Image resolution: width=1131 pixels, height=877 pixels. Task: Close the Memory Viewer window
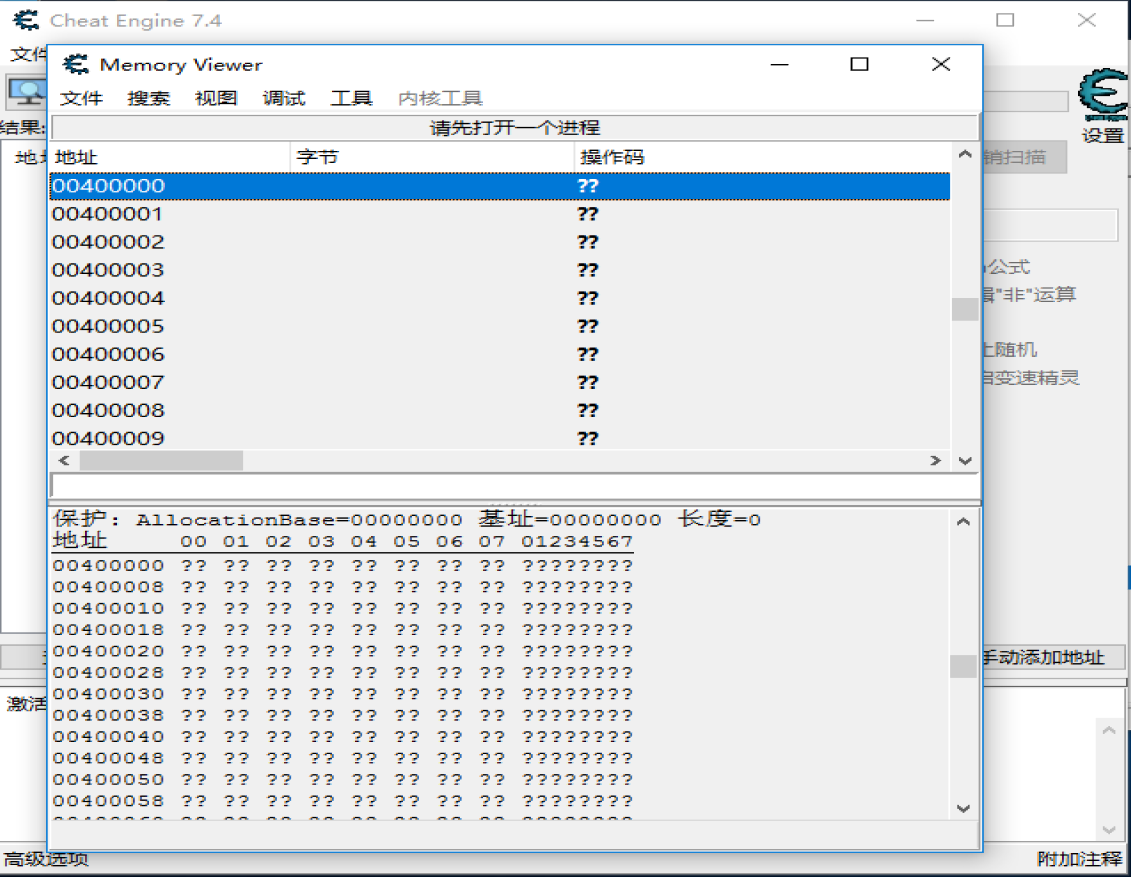click(x=941, y=64)
